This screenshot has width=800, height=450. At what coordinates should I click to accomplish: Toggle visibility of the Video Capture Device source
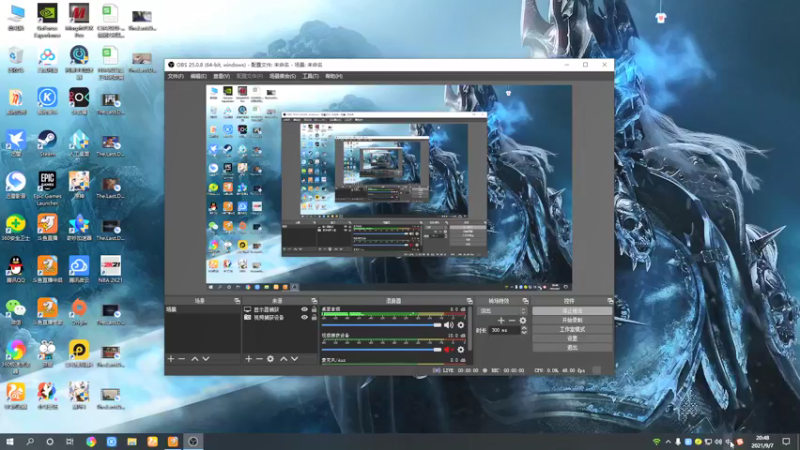(305, 317)
